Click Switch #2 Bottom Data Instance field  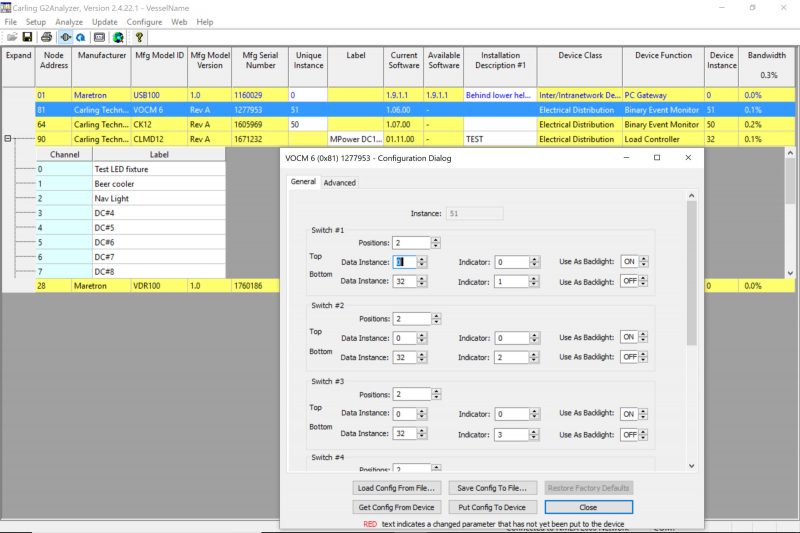click(x=405, y=358)
